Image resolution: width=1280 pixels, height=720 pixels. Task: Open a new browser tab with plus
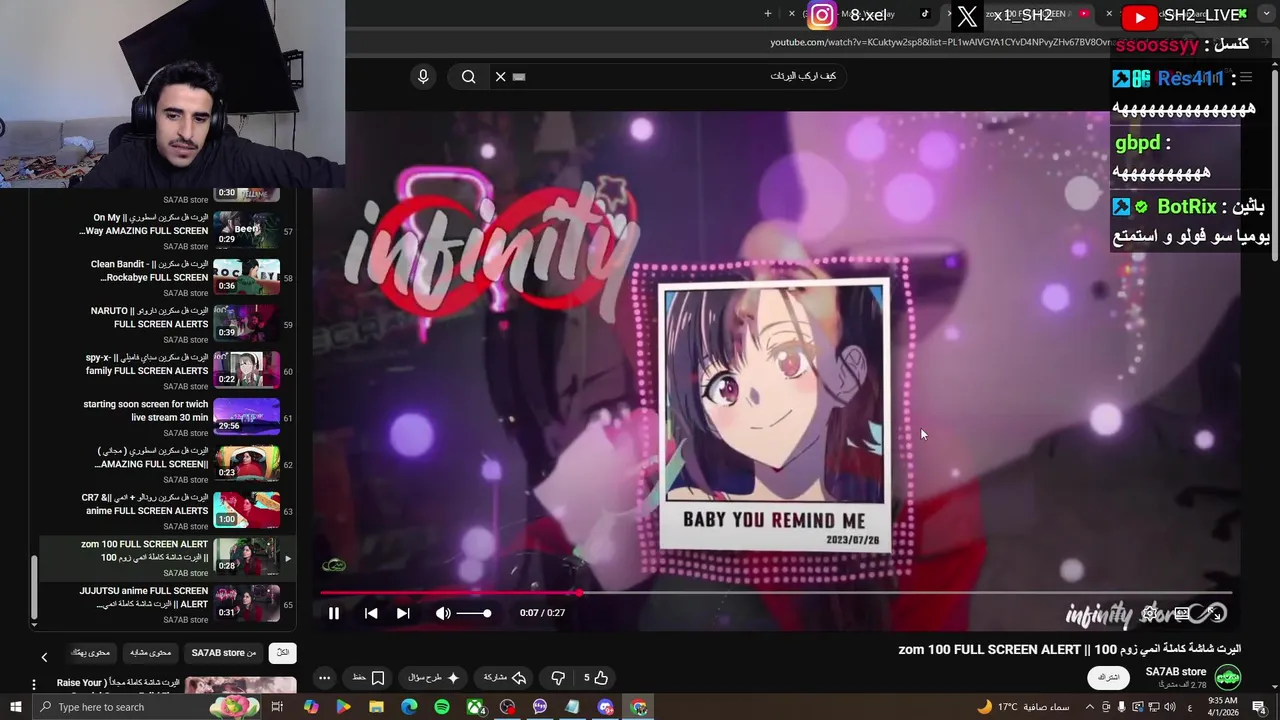tap(768, 14)
